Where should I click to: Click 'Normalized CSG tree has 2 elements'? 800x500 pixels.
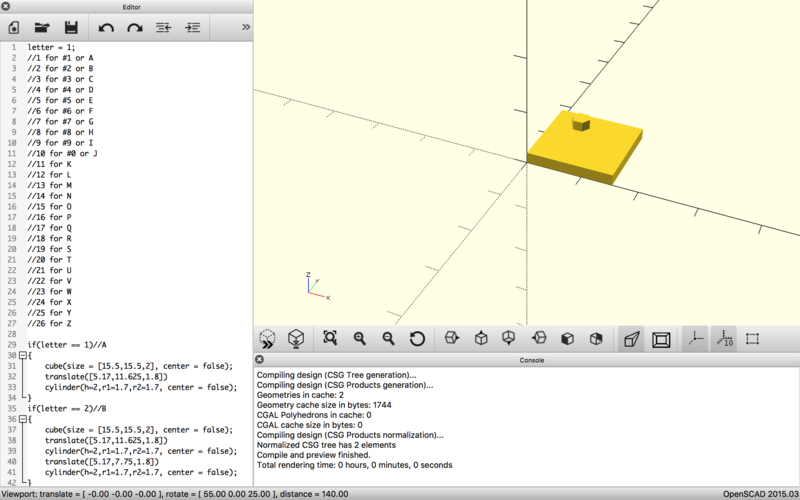[326, 445]
